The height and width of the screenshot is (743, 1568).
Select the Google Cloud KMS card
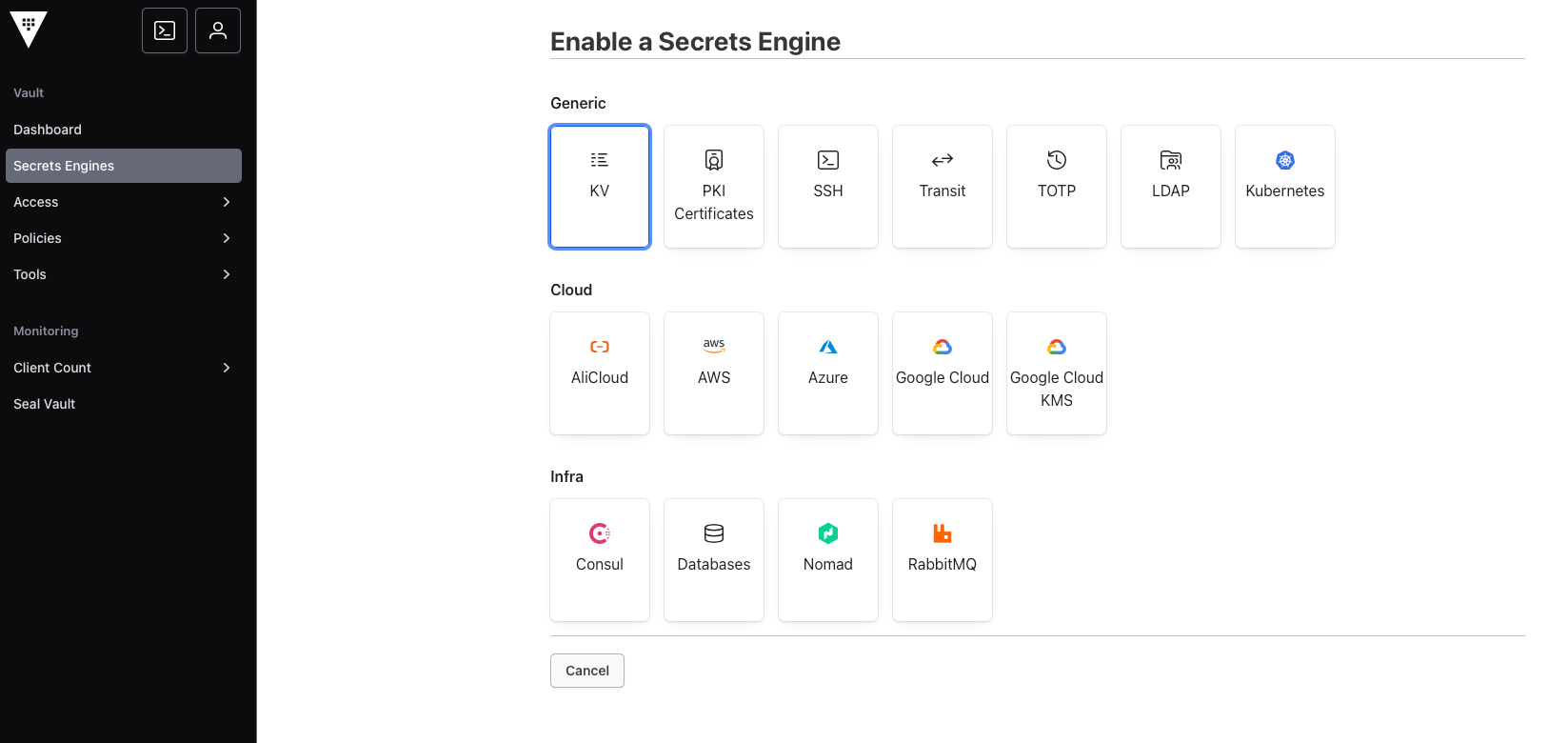point(1057,373)
